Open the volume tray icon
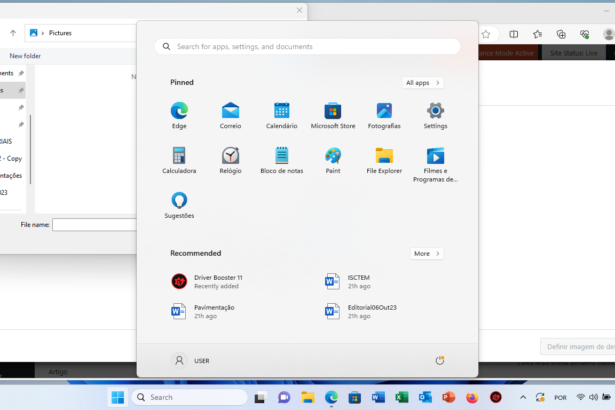 pos(593,397)
